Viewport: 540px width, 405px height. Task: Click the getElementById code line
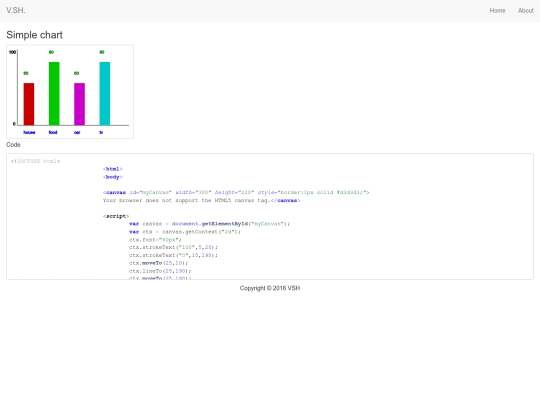pos(209,224)
